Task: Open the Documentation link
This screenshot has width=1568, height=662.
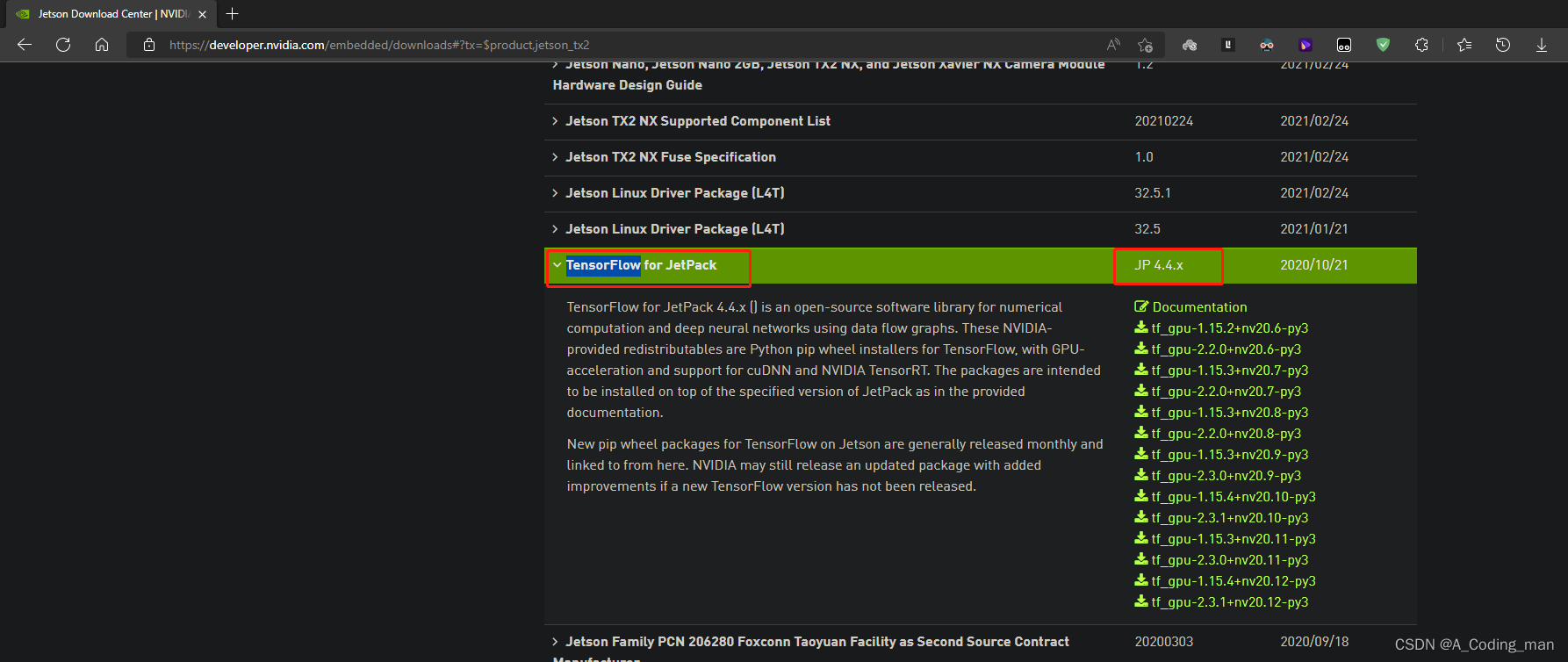Action: click(x=1190, y=307)
